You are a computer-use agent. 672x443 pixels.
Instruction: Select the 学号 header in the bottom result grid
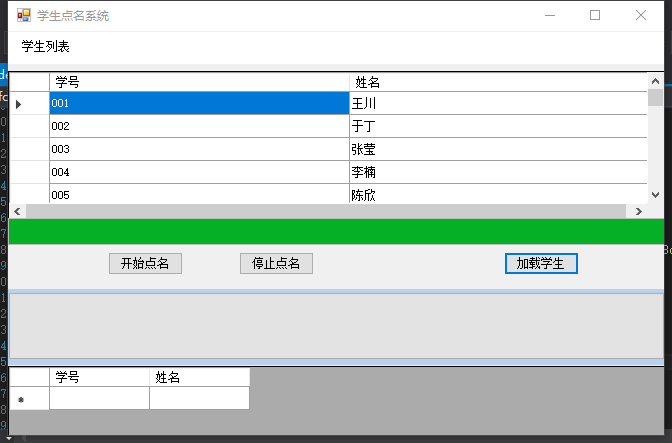(99, 377)
